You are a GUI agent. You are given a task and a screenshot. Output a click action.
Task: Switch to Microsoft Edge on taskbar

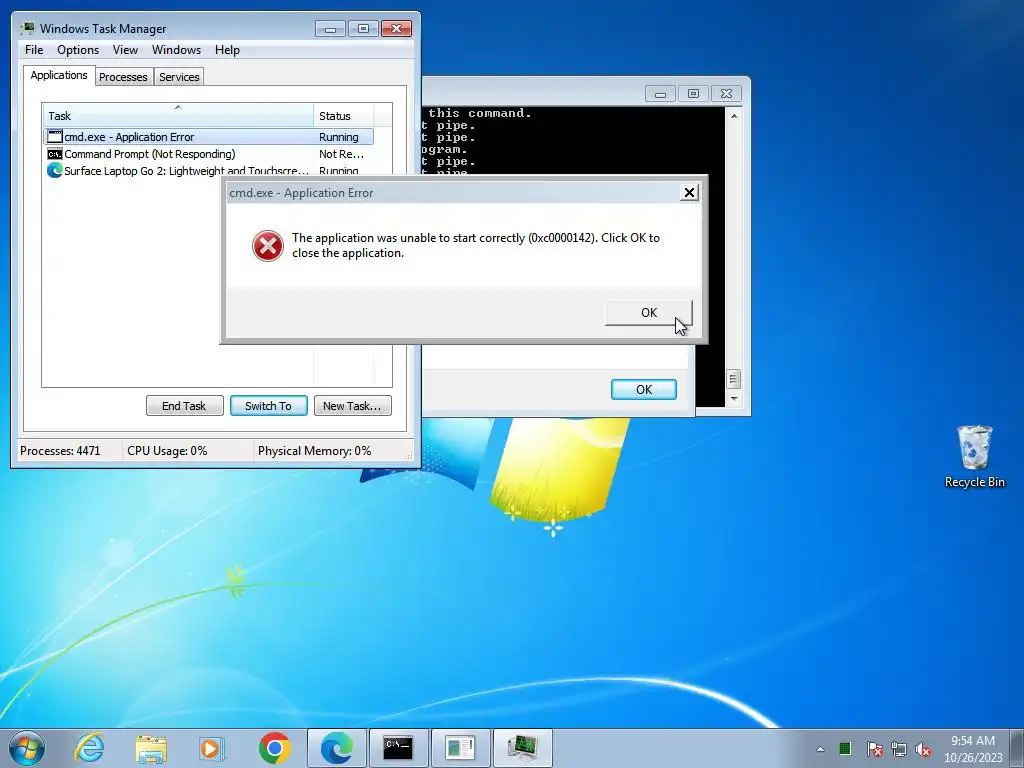coord(337,748)
